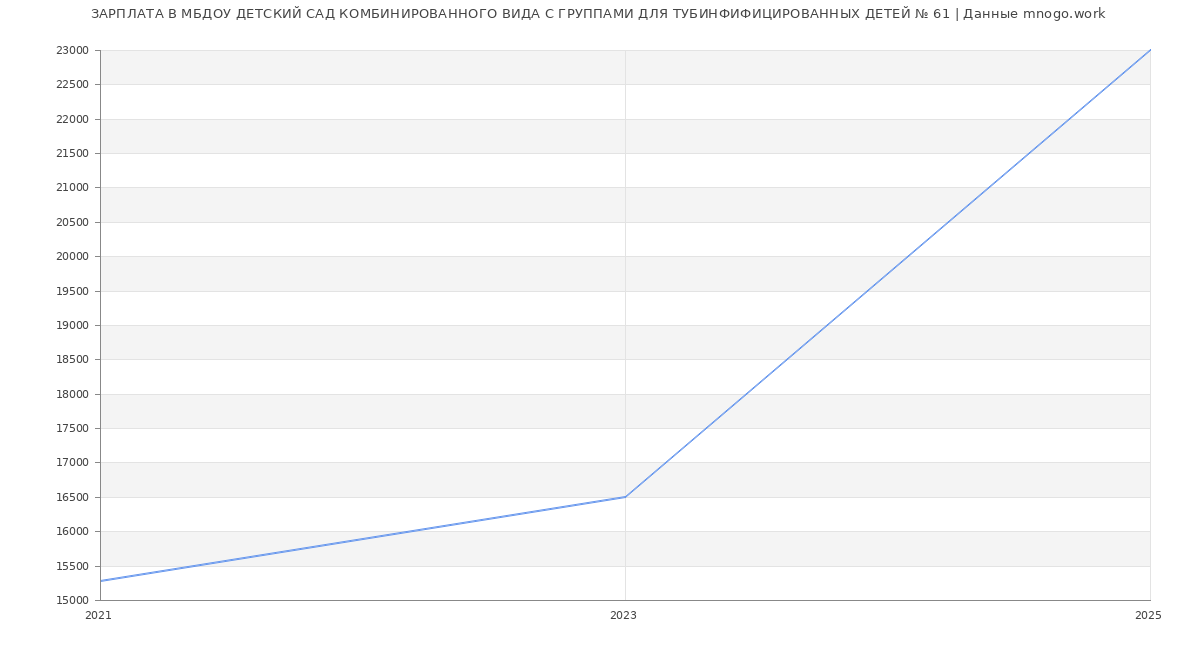Click the 15500 y-axis label
Viewport: 1200px width, 650px height.
pos(73,567)
